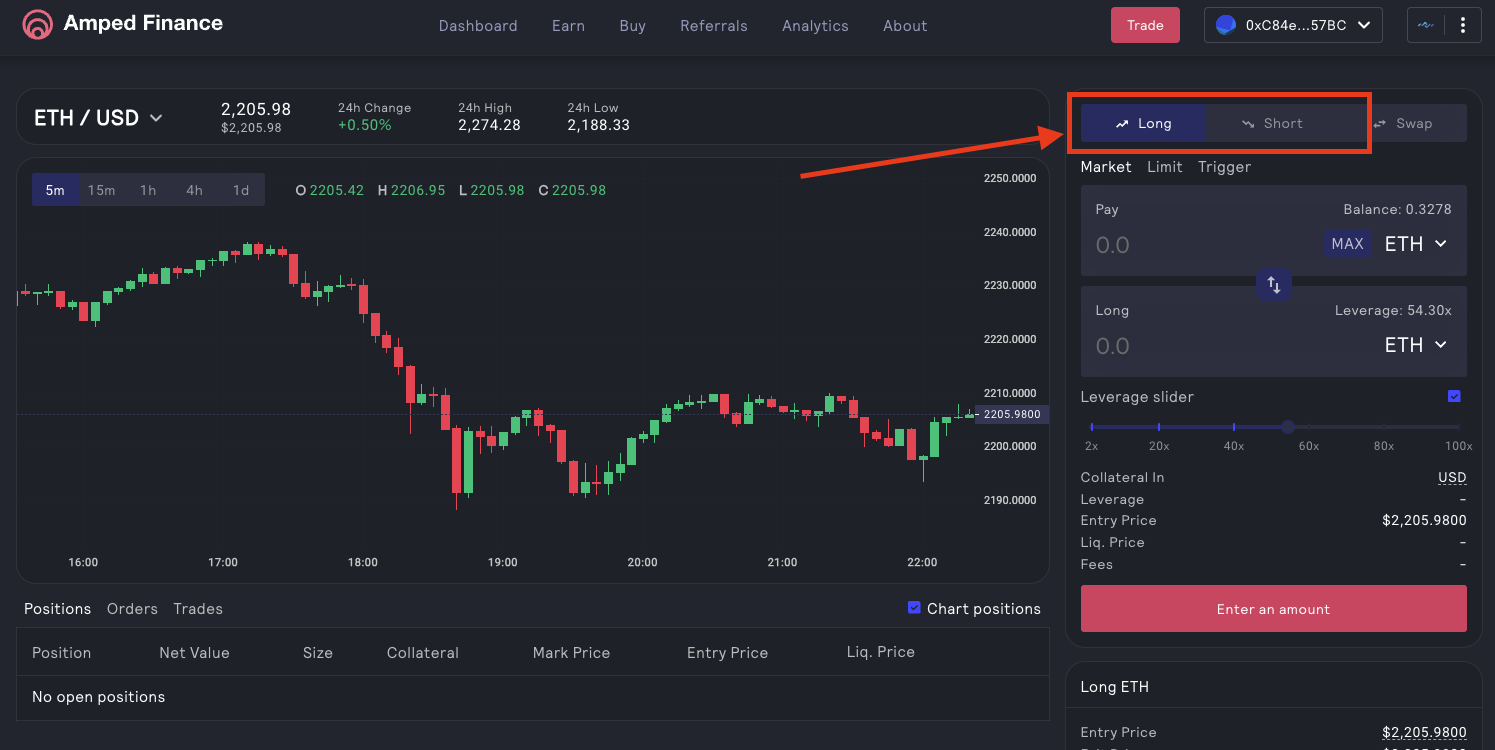Select the 1h chart timeframe

(x=148, y=190)
